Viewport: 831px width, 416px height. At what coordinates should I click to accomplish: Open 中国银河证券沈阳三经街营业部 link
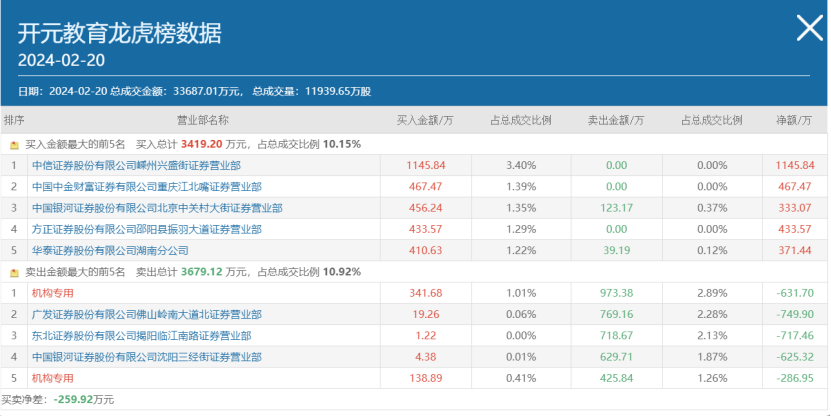pos(141,357)
